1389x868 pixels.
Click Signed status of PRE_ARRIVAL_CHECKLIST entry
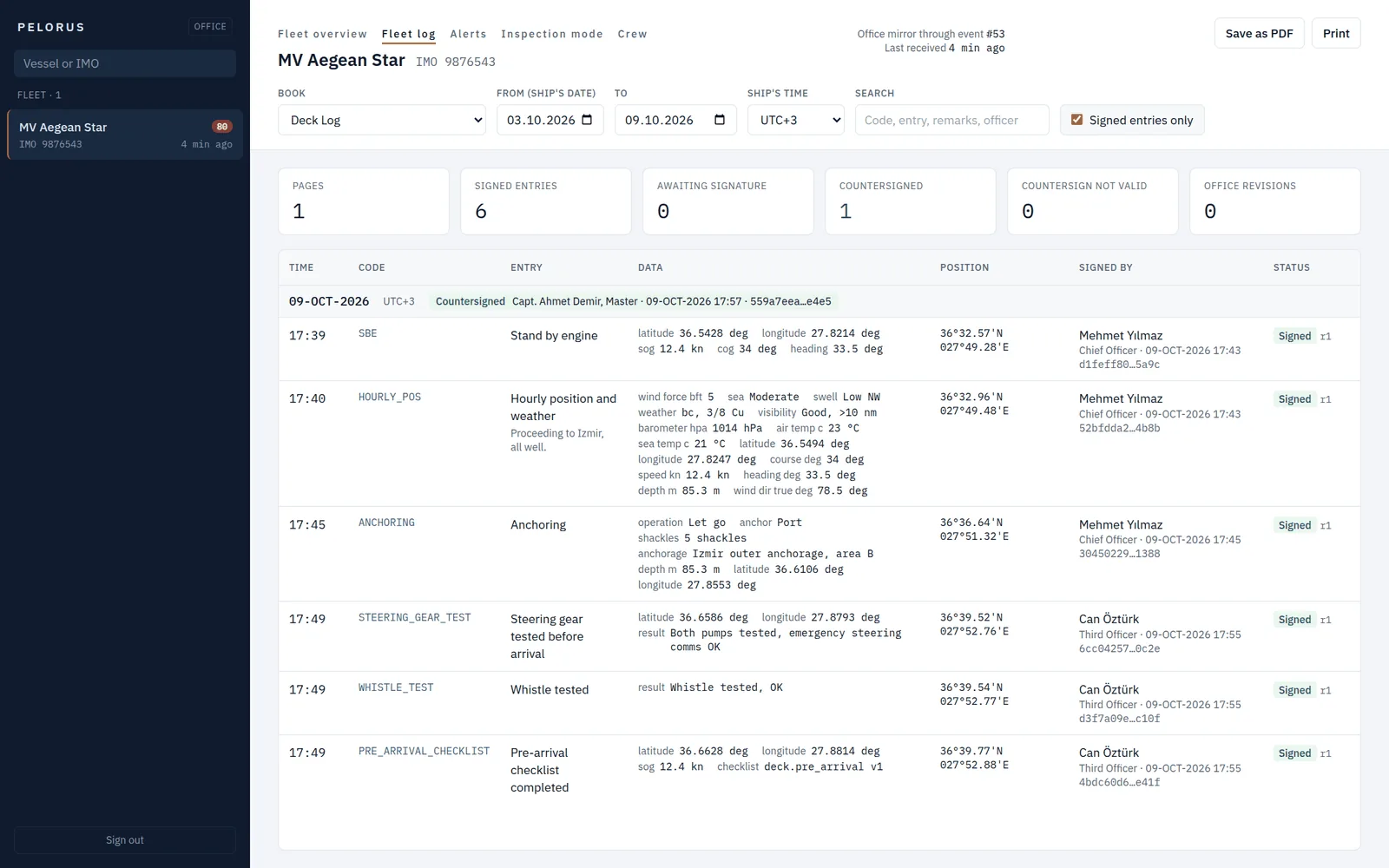1294,753
